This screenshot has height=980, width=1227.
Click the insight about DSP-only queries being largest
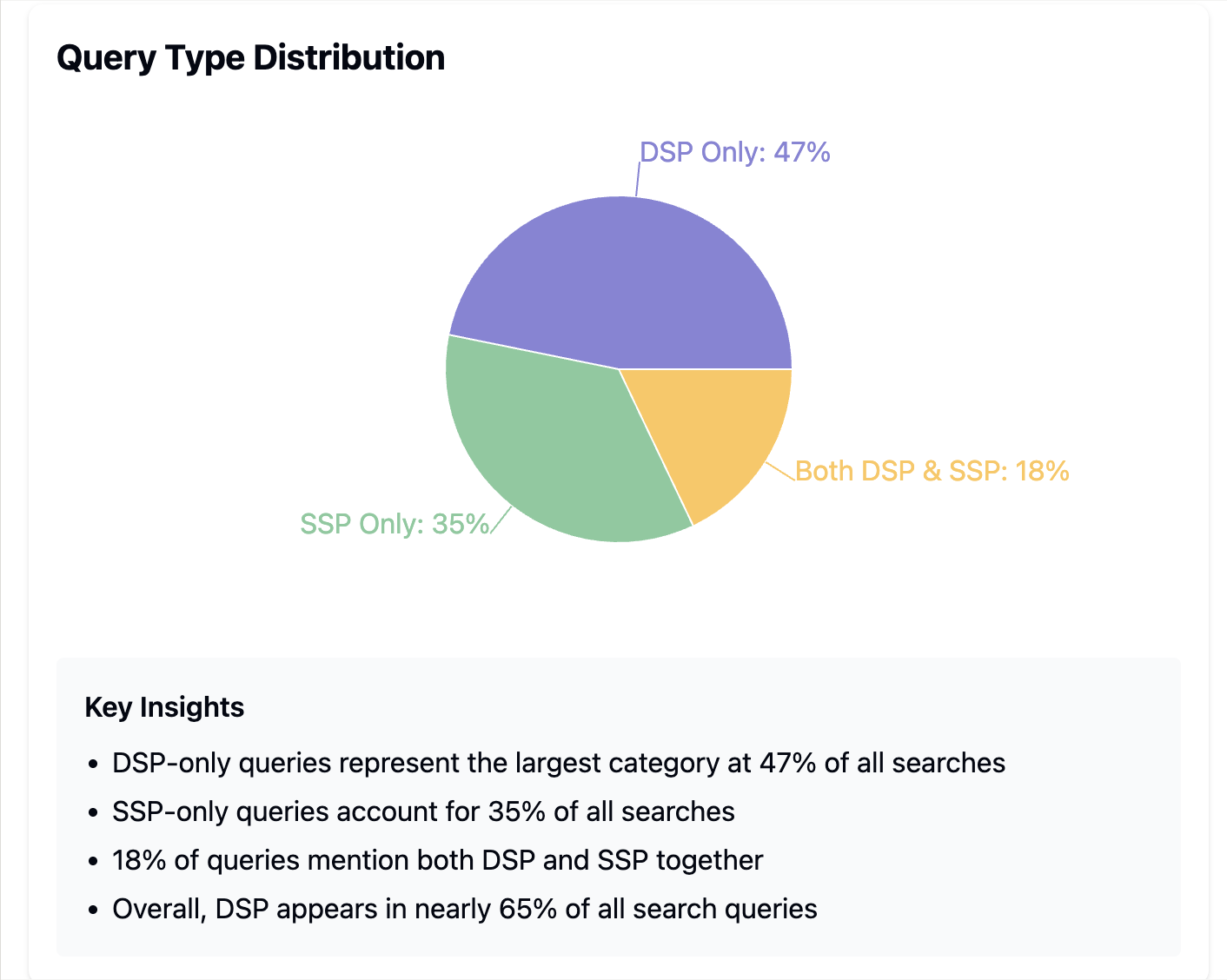559,764
